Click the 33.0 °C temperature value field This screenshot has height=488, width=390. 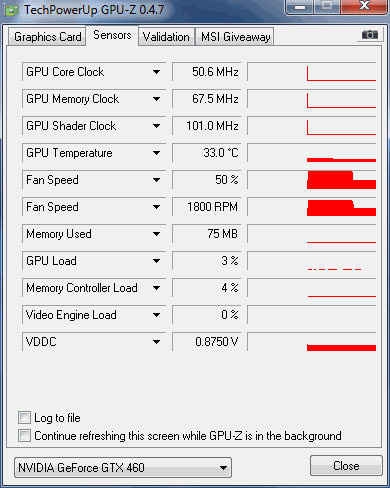pyautogui.click(x=207, y=153)
